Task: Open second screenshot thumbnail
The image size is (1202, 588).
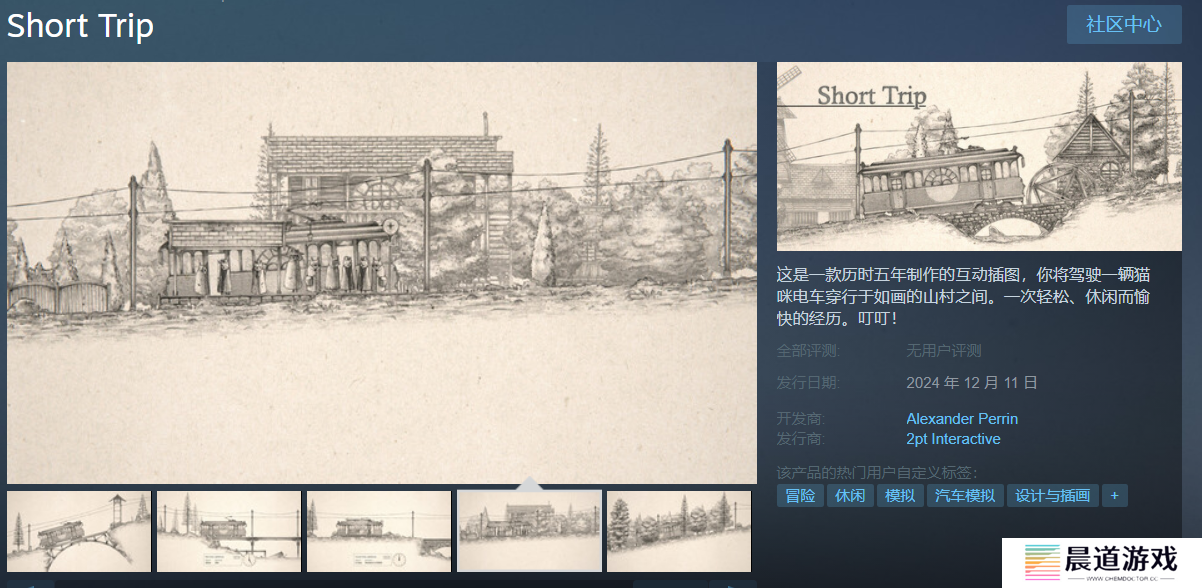Action: coord(229,531)
